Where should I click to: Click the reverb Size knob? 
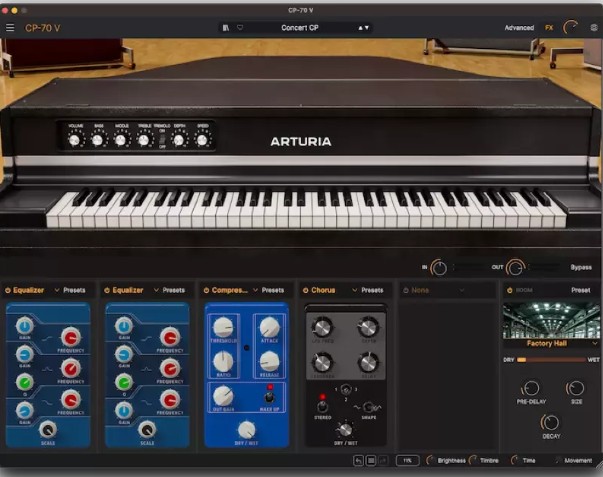(x=576, y=389)
